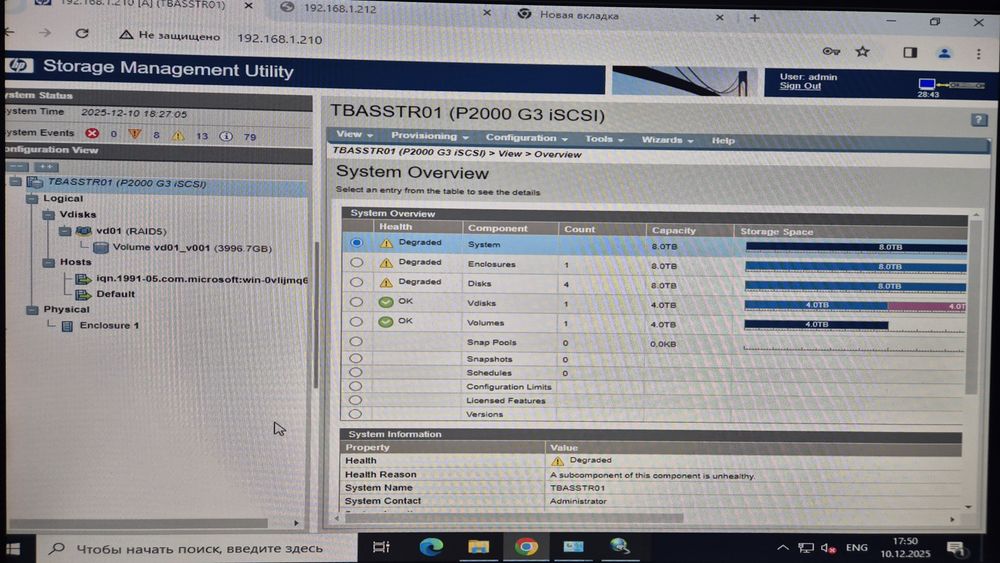Click the HP logo icon

(x=19, y=66)
